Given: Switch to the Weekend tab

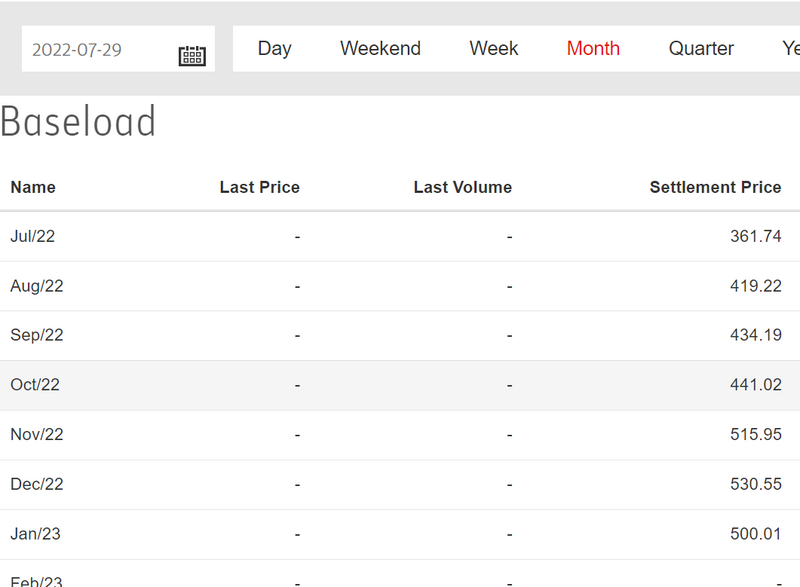Looking at the screenshot, I should pyautogui.click(x=380, y=48).
